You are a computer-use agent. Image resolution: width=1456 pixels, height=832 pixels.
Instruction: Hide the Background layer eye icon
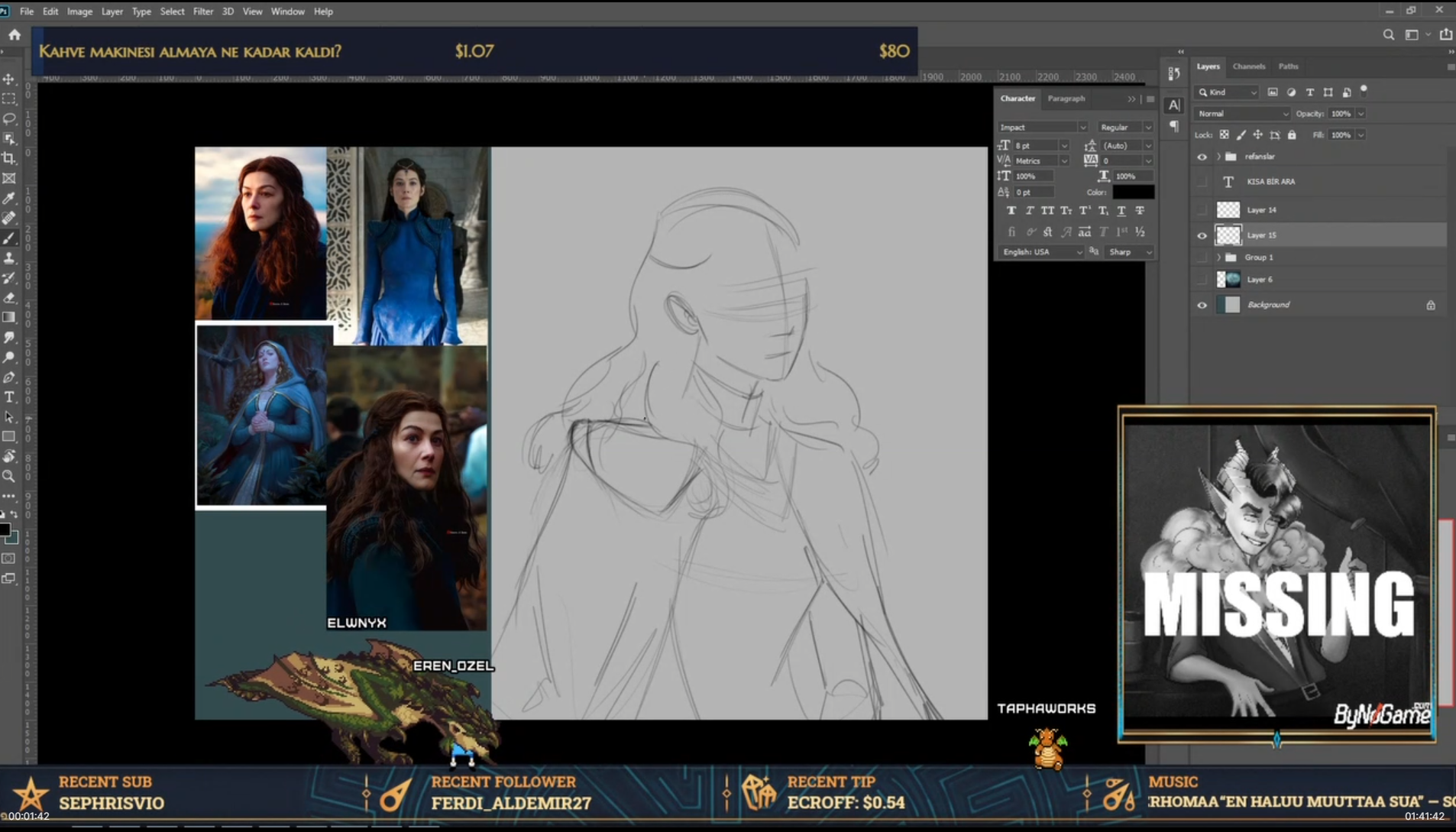[x=1202, y=305]
